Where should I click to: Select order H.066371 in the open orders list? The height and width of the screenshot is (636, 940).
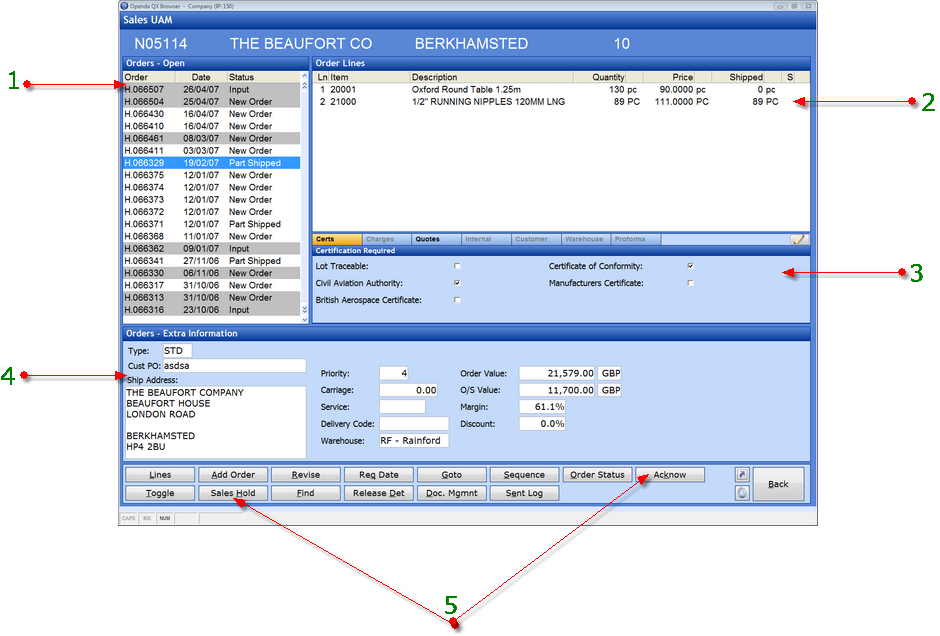pos(212,224)
